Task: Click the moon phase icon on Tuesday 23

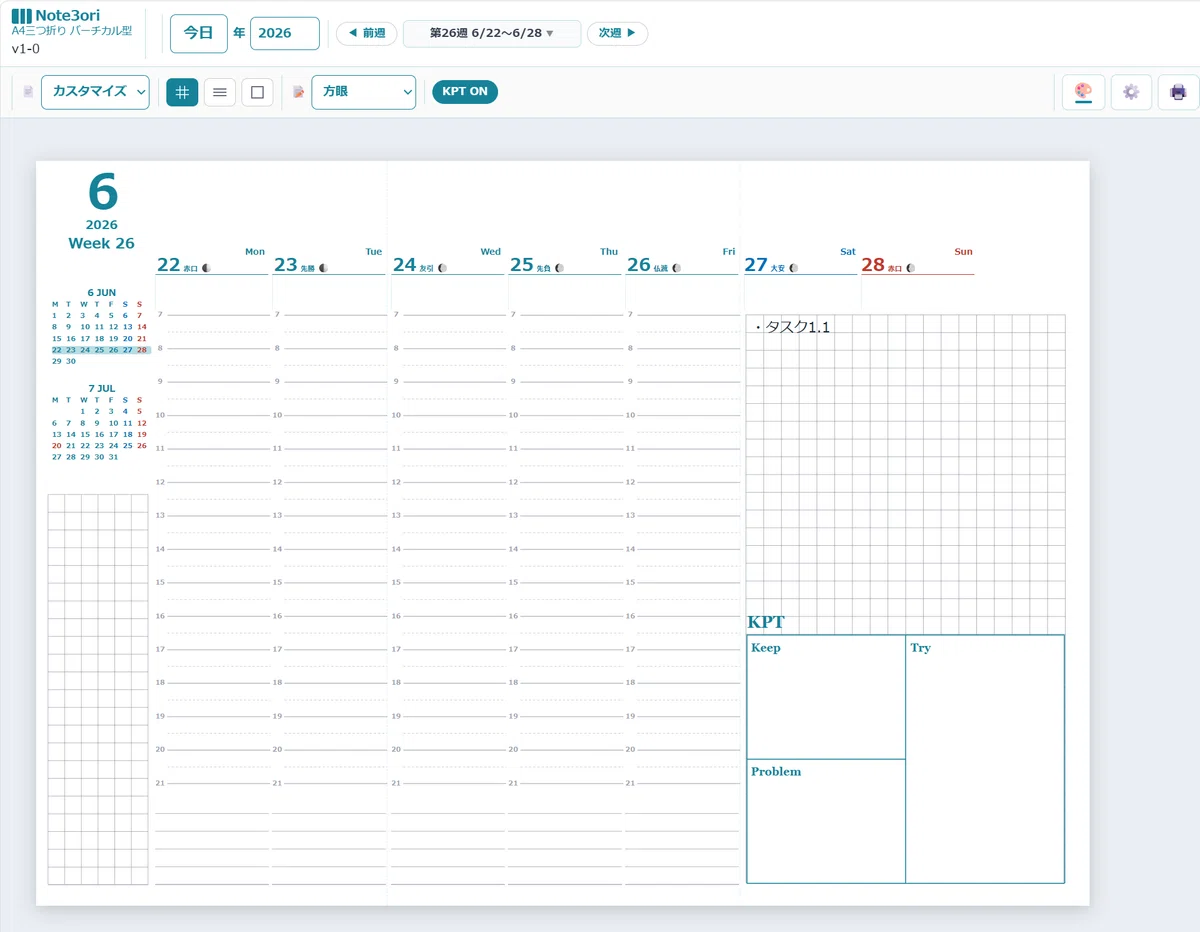Action: 323,268
